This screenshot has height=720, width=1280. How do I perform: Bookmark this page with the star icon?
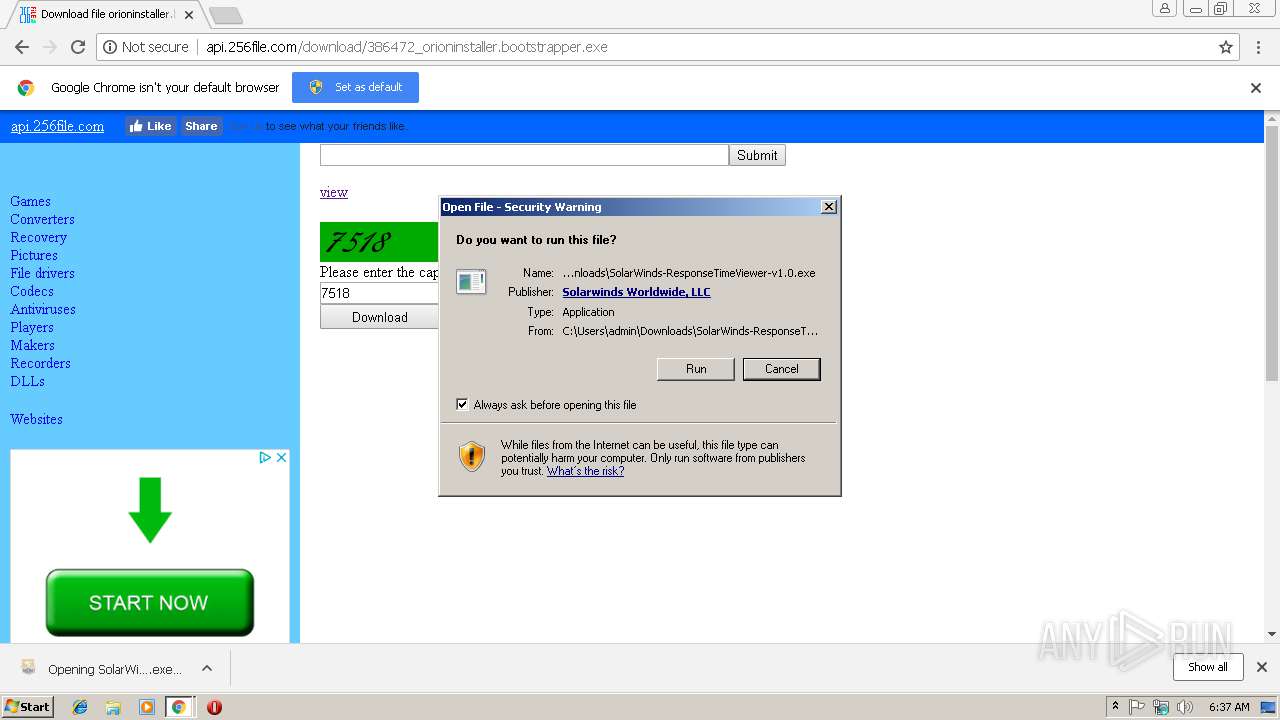[x=1226, y=47]
